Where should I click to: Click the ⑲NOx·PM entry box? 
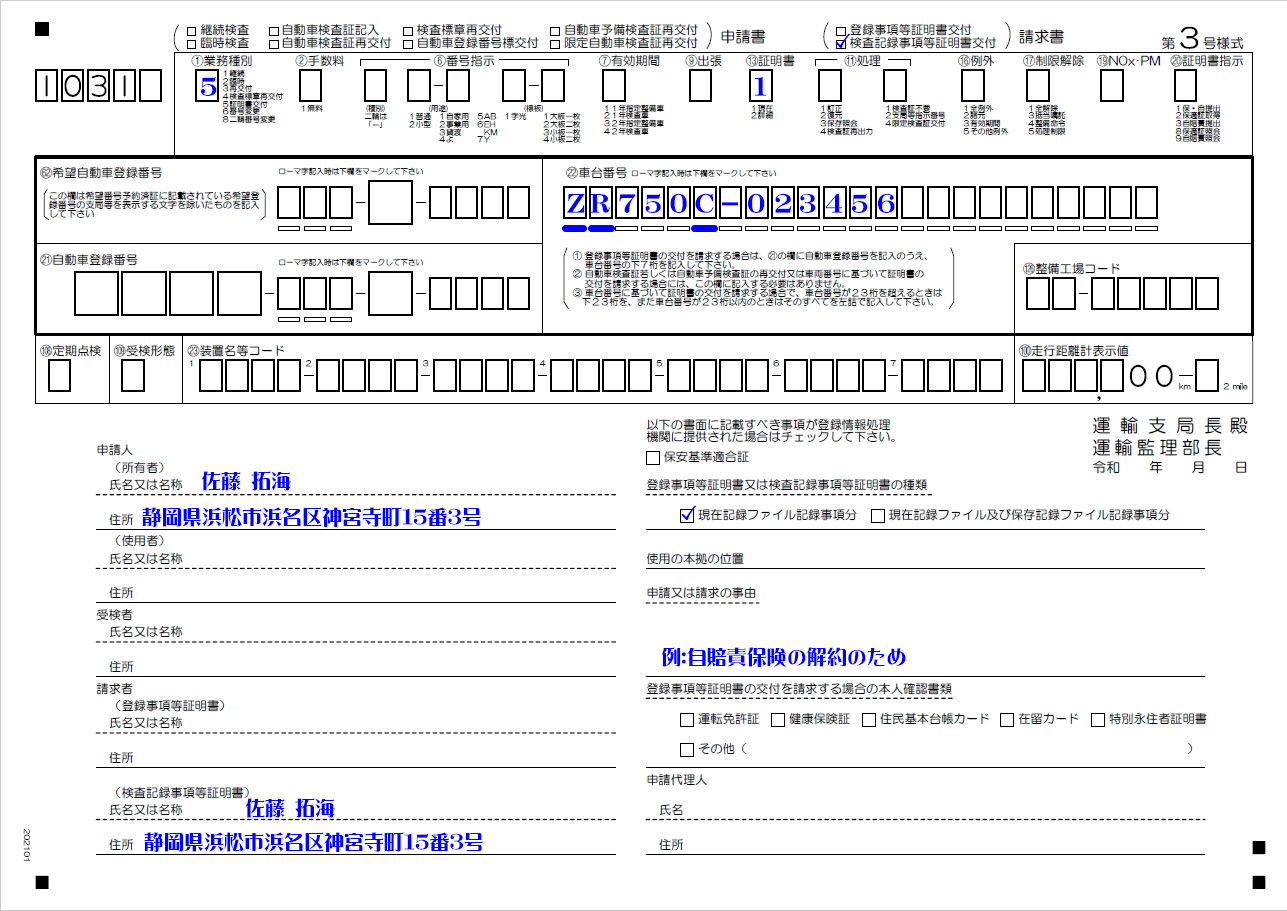coord(1112,87)
